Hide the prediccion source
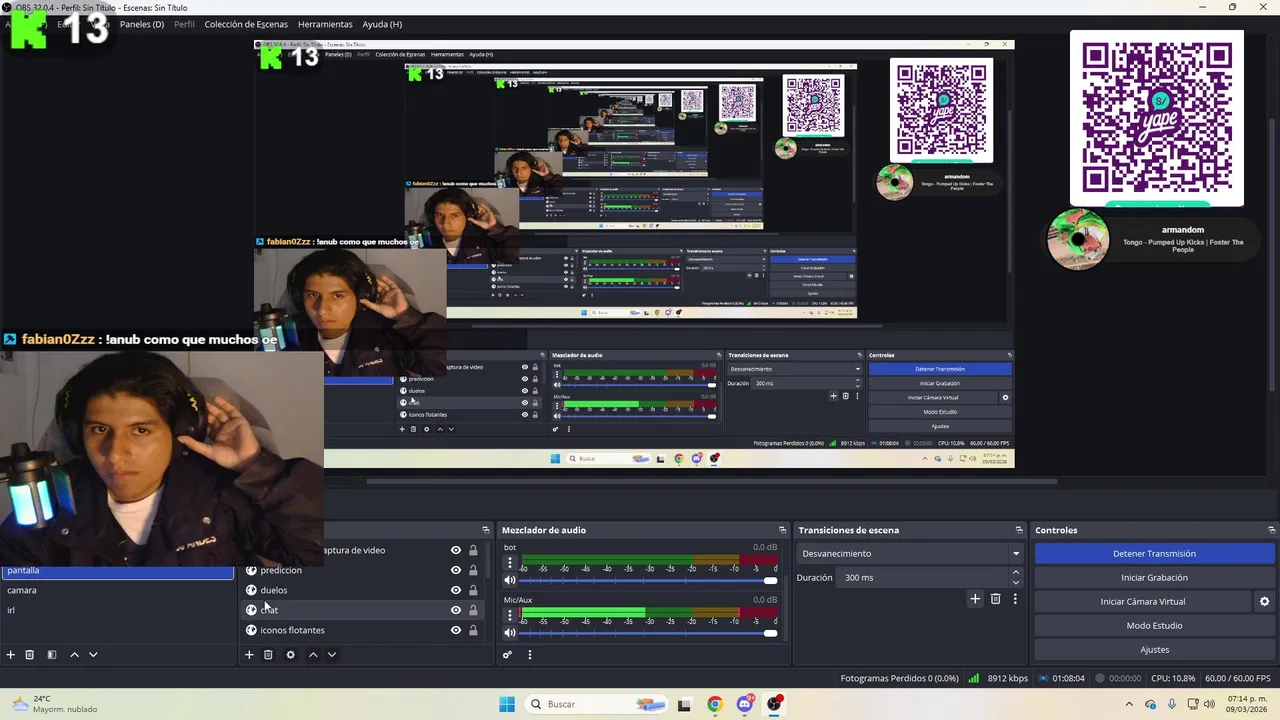This screenshot has width=1280, height=720. click(456, 570)
